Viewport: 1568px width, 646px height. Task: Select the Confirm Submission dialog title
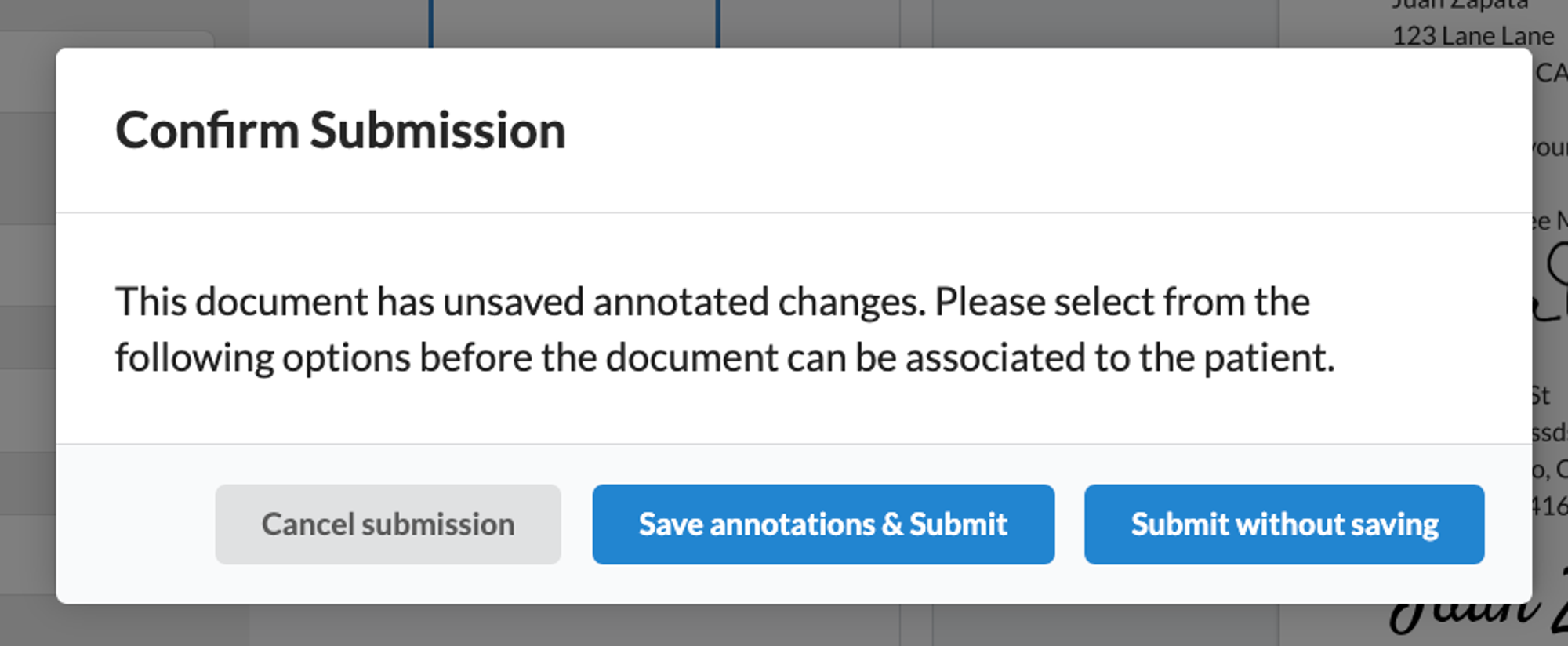pos(340,129)
